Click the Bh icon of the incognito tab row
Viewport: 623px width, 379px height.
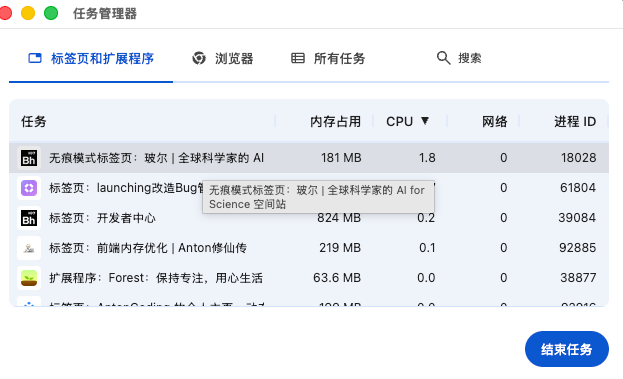[29, 158]
